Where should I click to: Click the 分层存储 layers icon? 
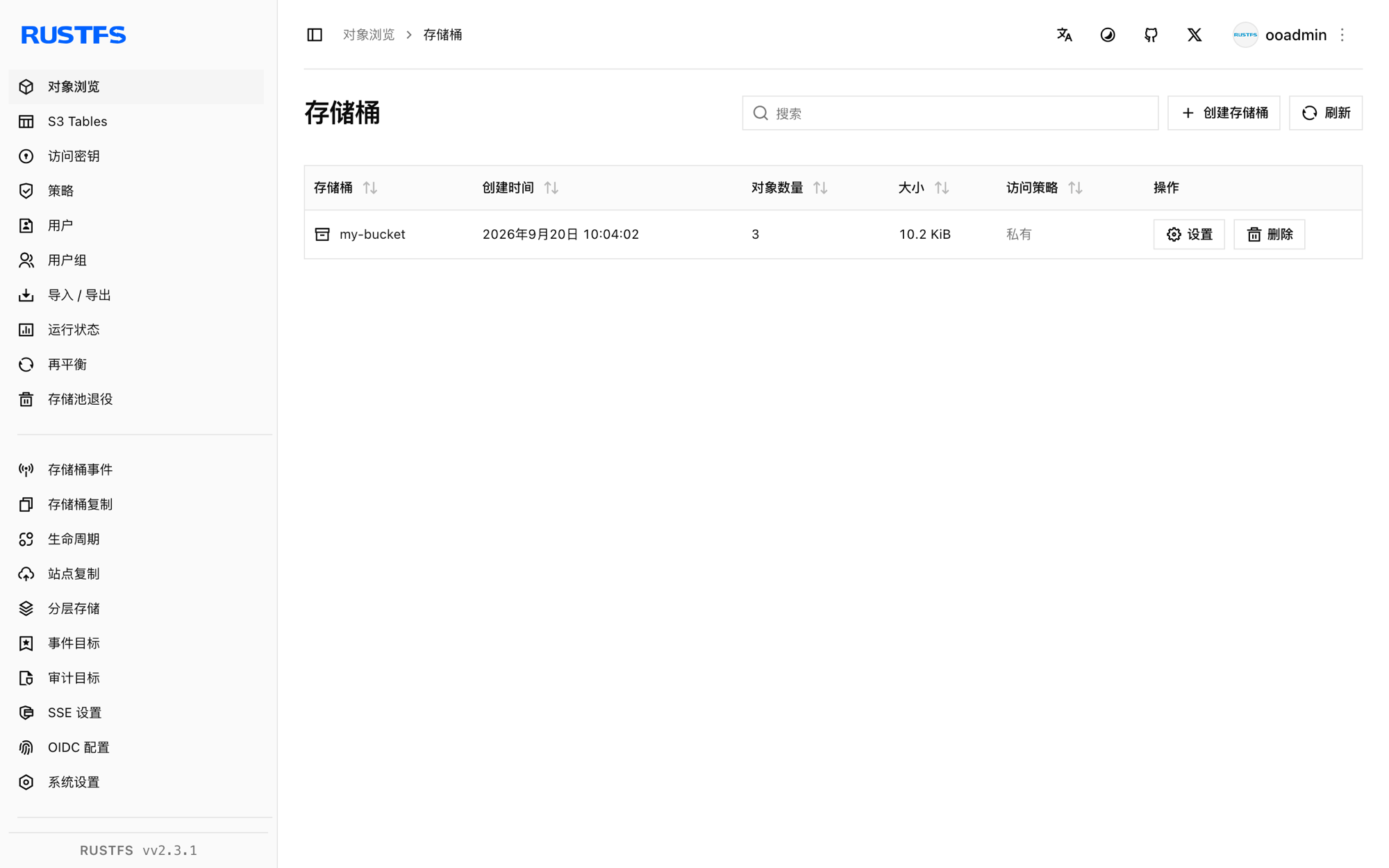pos(26,609)
